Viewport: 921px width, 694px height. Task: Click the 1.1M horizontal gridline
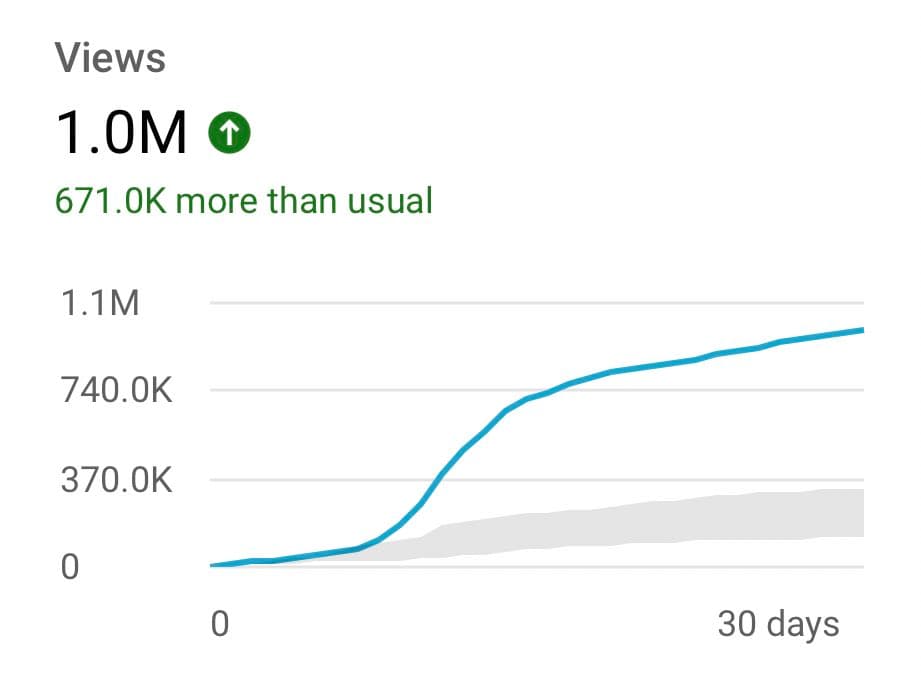tap(537, 303)
